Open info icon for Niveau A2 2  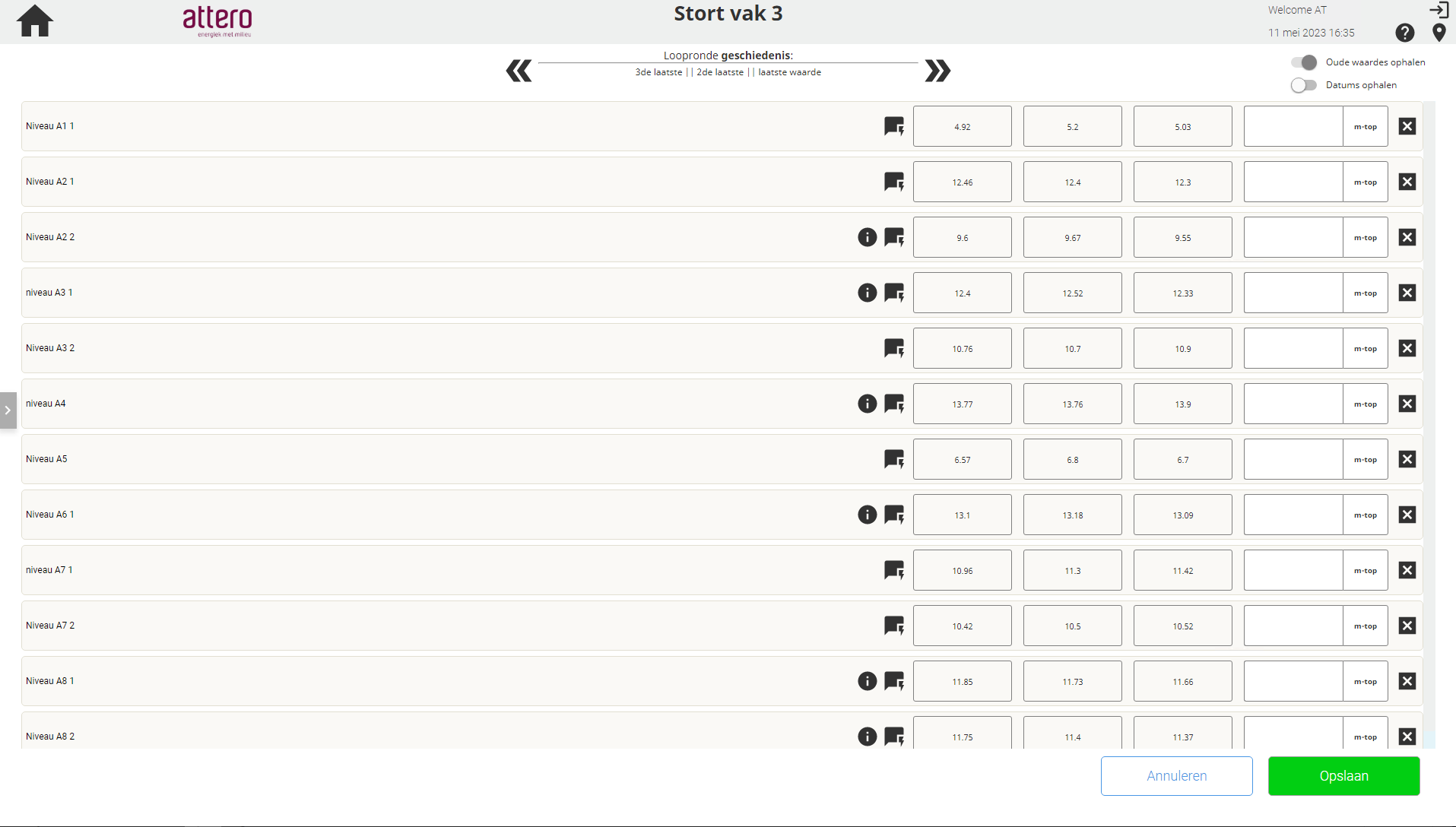[x=867, y=237]
